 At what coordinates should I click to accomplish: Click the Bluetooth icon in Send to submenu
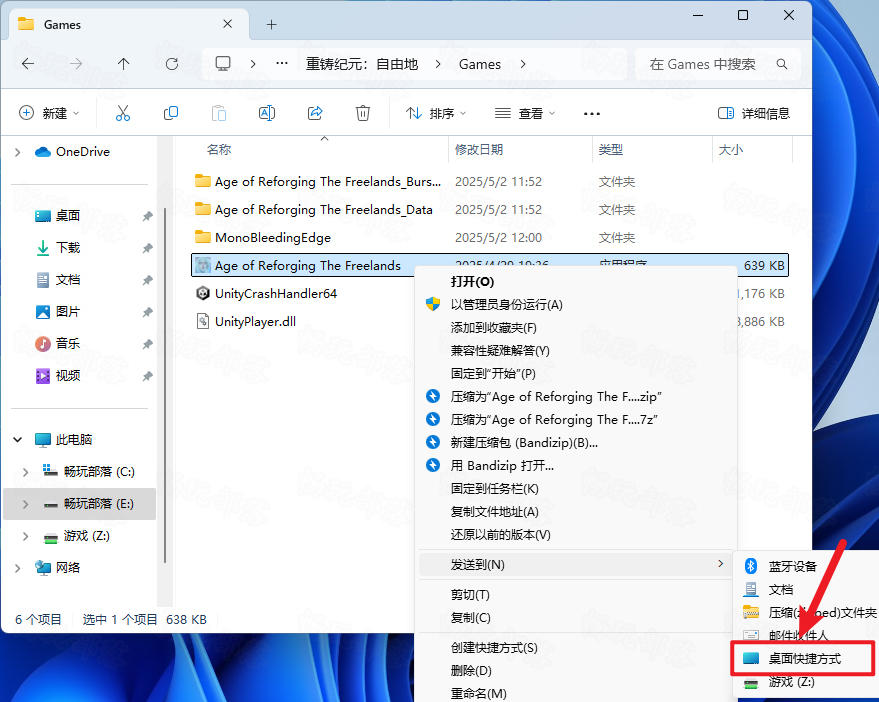click(x=751, y=566)
